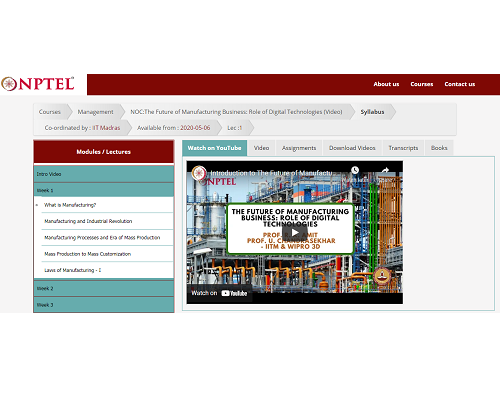Expand the Week 2 module section
This screenshot has width=500, height=400.
(x=104, y=288)
